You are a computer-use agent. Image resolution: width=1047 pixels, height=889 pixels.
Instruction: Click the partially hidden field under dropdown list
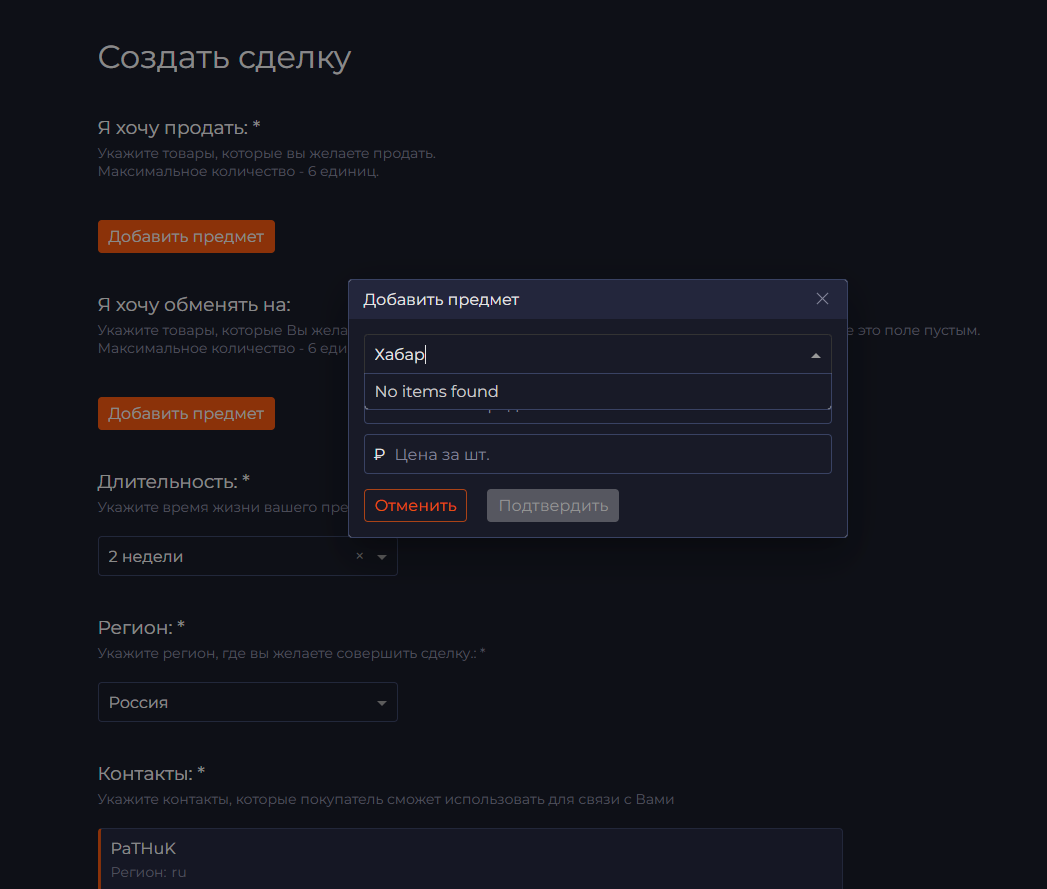597,416
